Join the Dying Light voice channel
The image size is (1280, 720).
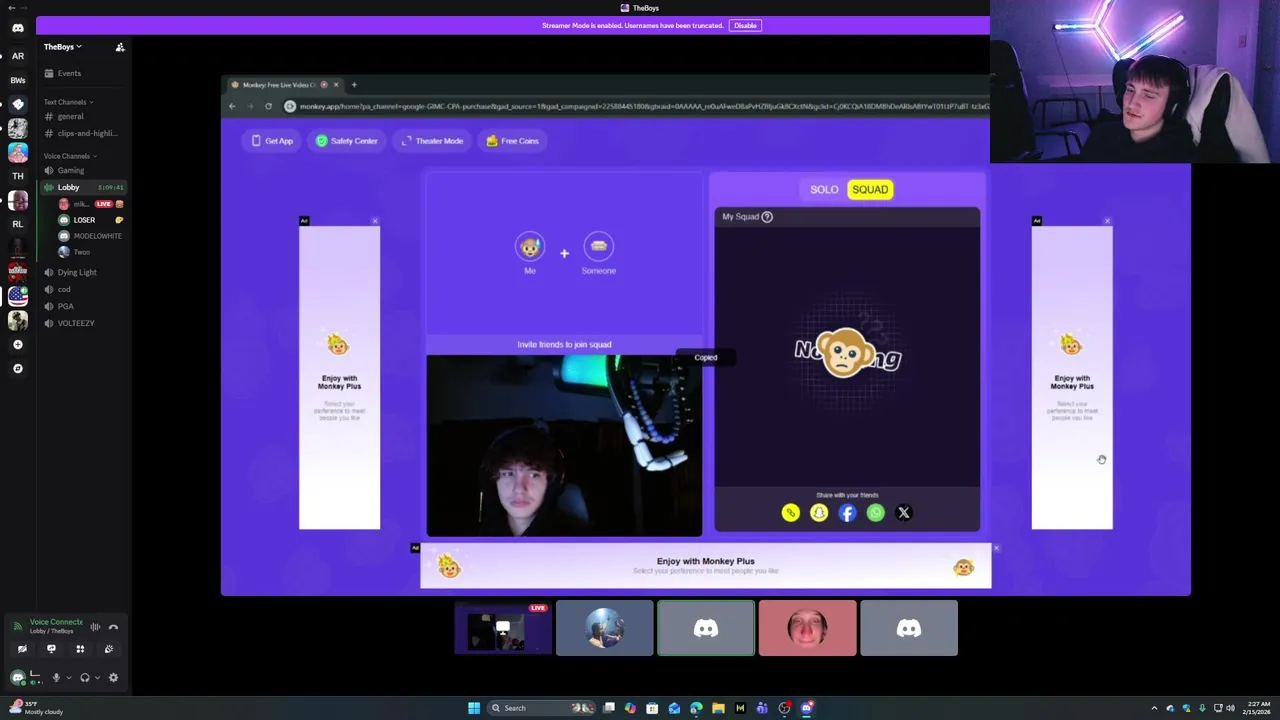(84, 272)
